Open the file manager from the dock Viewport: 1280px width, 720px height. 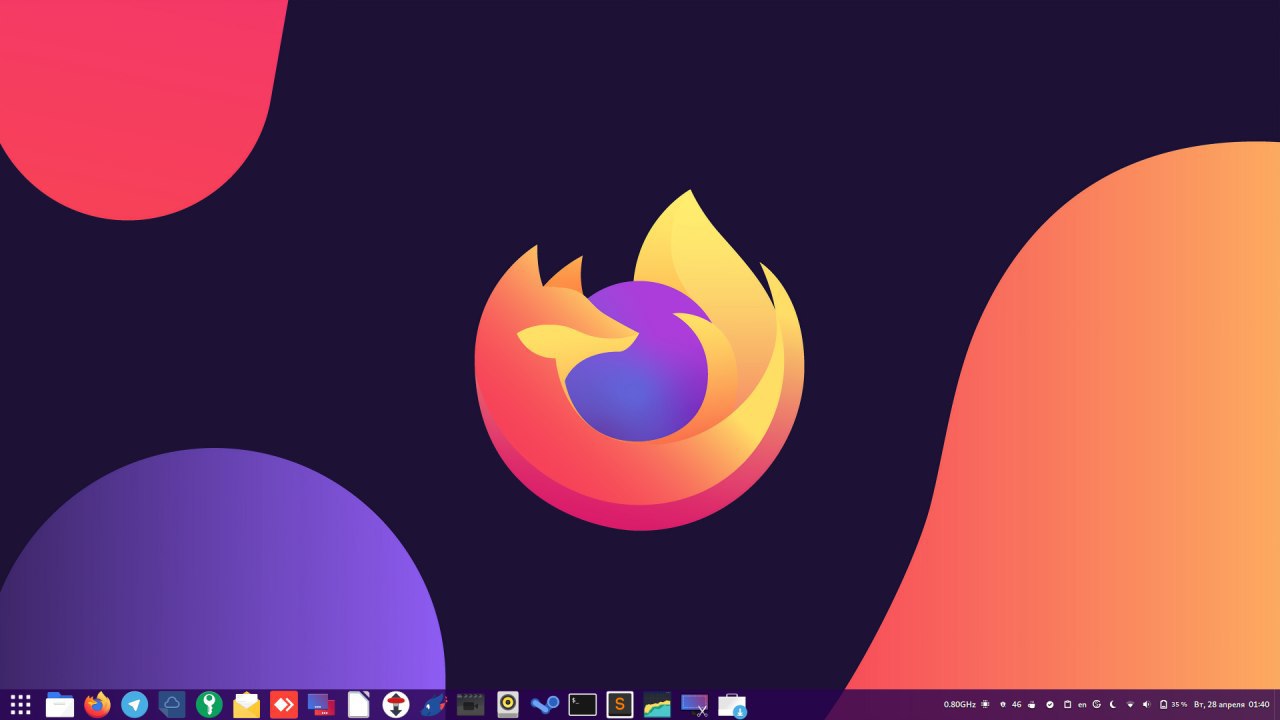click(x=60, y=704)
